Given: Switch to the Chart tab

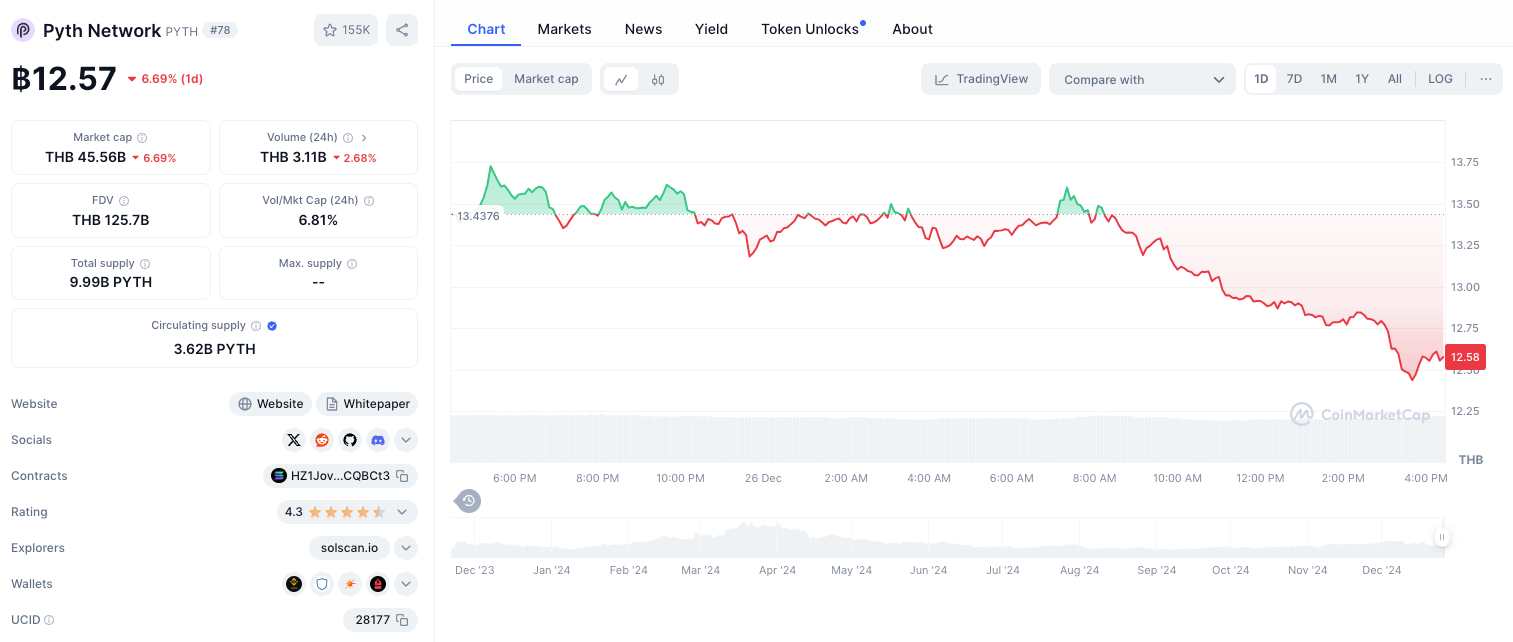Looking at the screenshot, I should coord(486,29).
